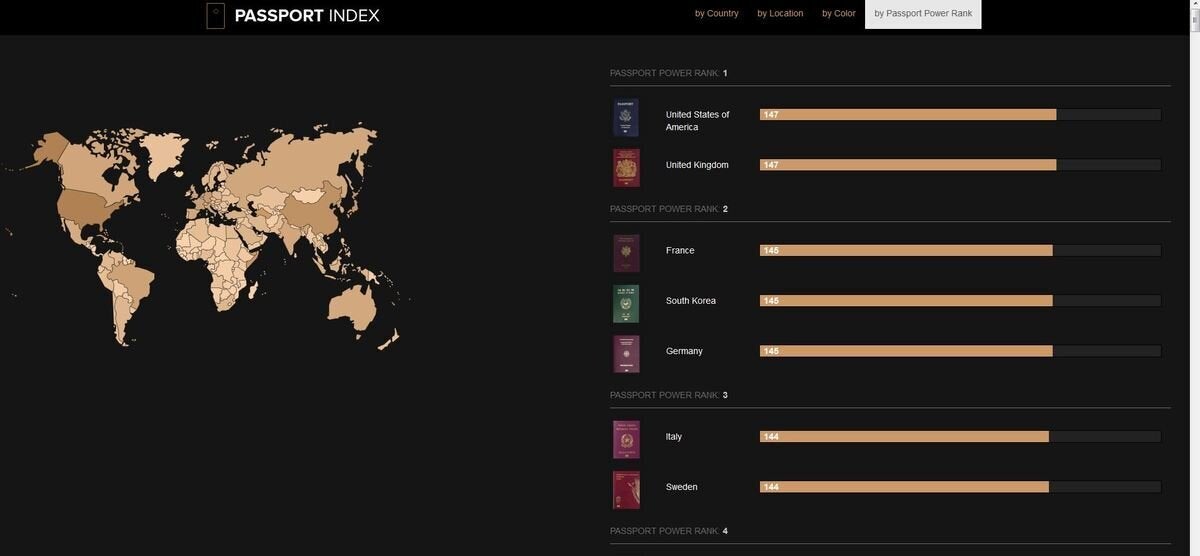Open the South Korea passport cover

626,304
